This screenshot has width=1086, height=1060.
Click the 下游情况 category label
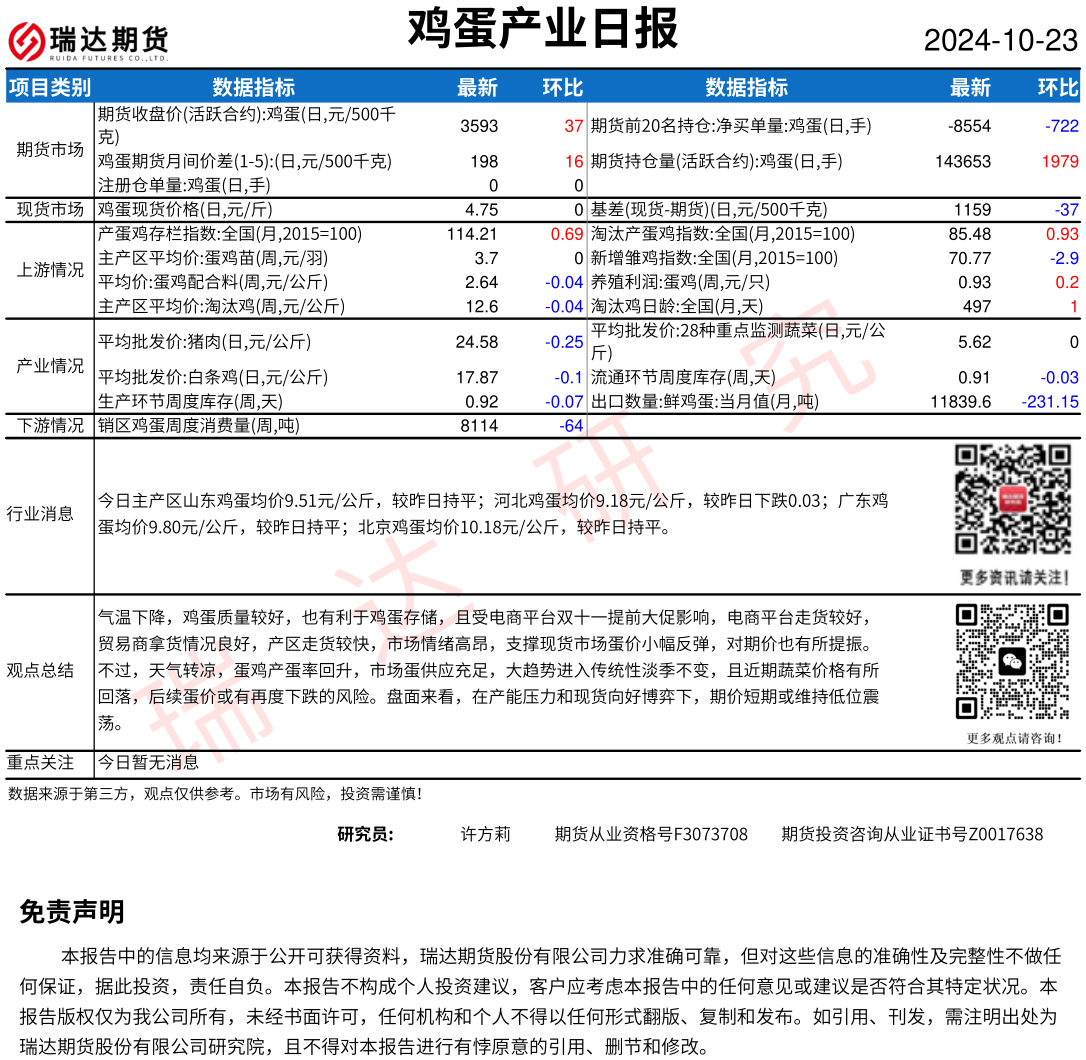click(x=50, y=426)
